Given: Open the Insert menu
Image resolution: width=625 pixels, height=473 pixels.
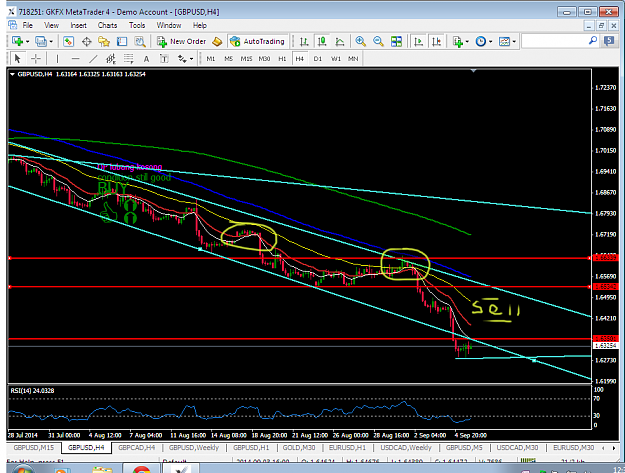Looking at the screenshot, I should click(x=79, y=26).
